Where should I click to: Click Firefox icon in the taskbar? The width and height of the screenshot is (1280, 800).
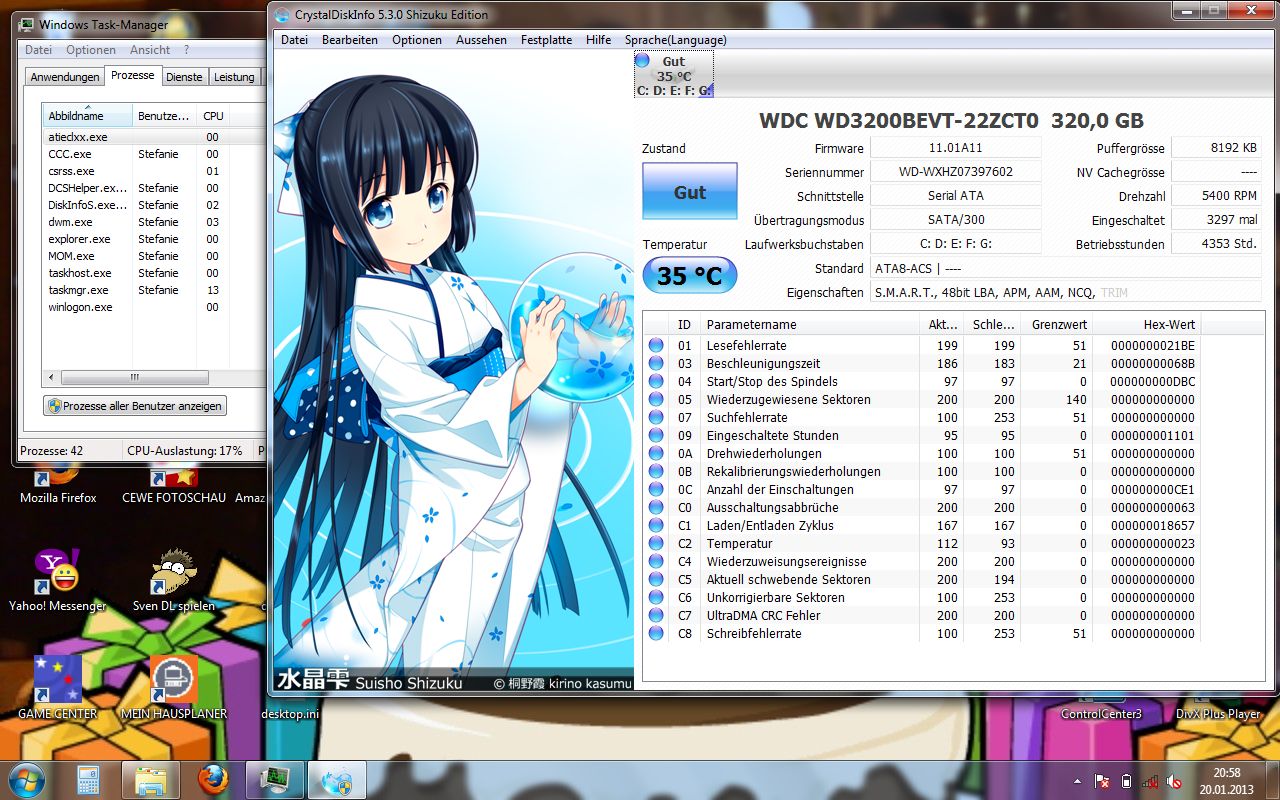pos(213,779)
